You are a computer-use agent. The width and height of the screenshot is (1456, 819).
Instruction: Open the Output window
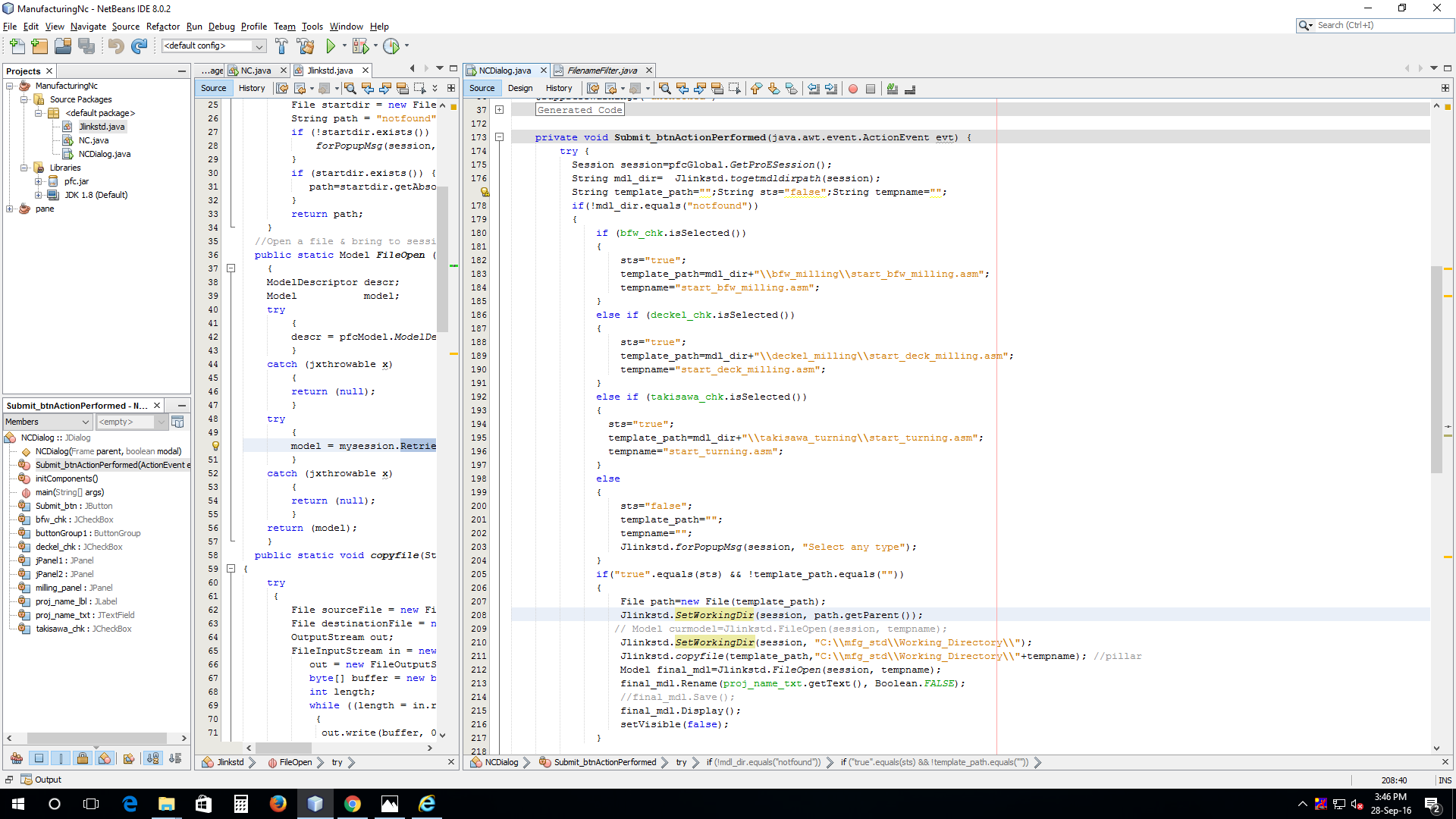tap(42, 780)
